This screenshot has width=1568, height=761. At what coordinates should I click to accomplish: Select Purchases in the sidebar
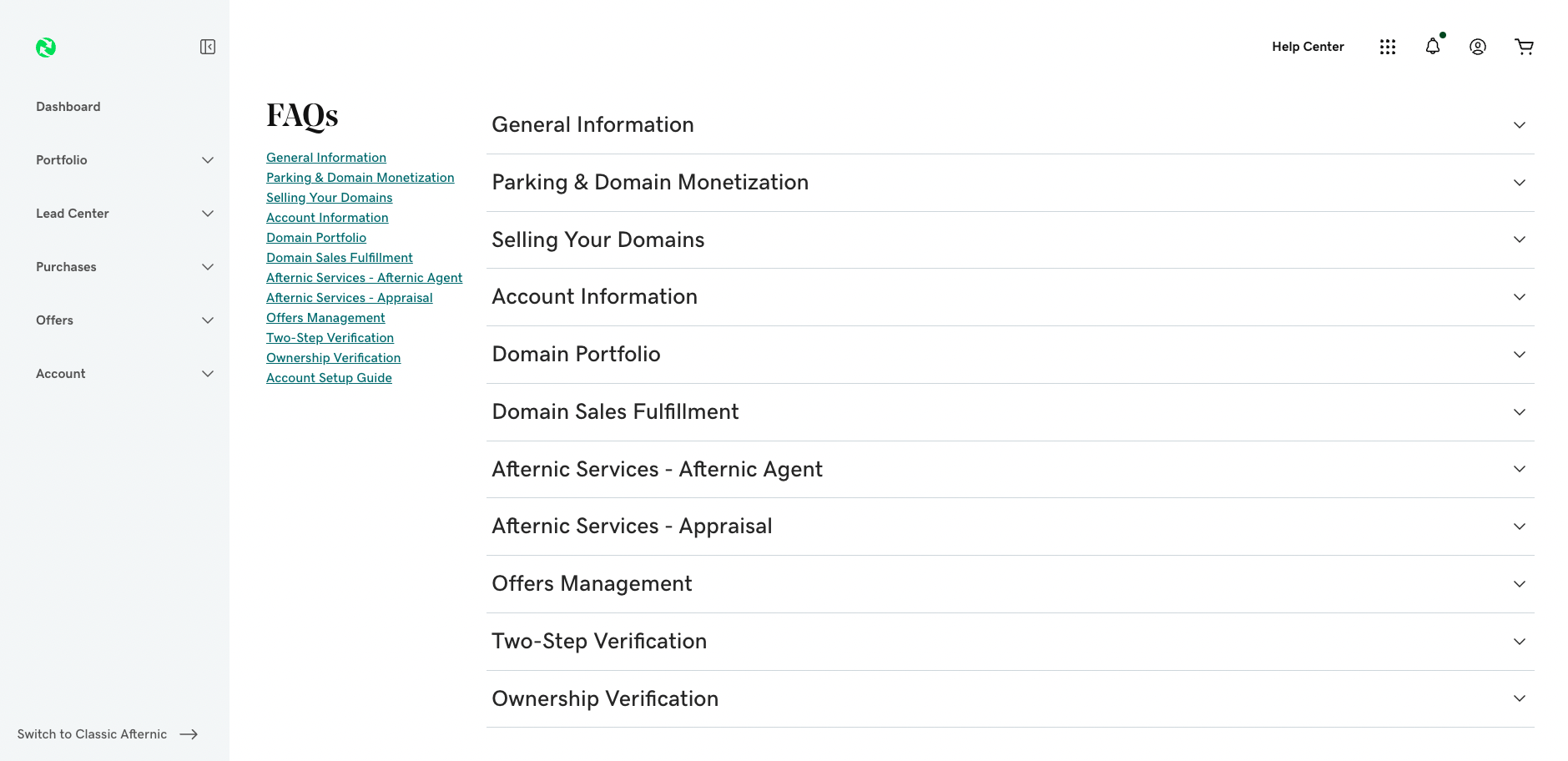[x=65, y=266]
